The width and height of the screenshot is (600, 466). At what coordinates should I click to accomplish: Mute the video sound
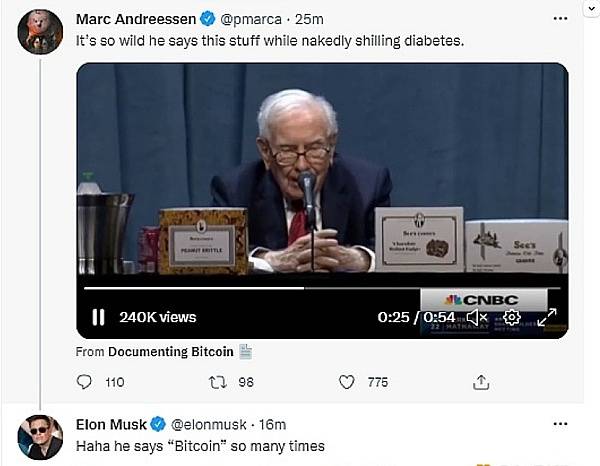477,317
